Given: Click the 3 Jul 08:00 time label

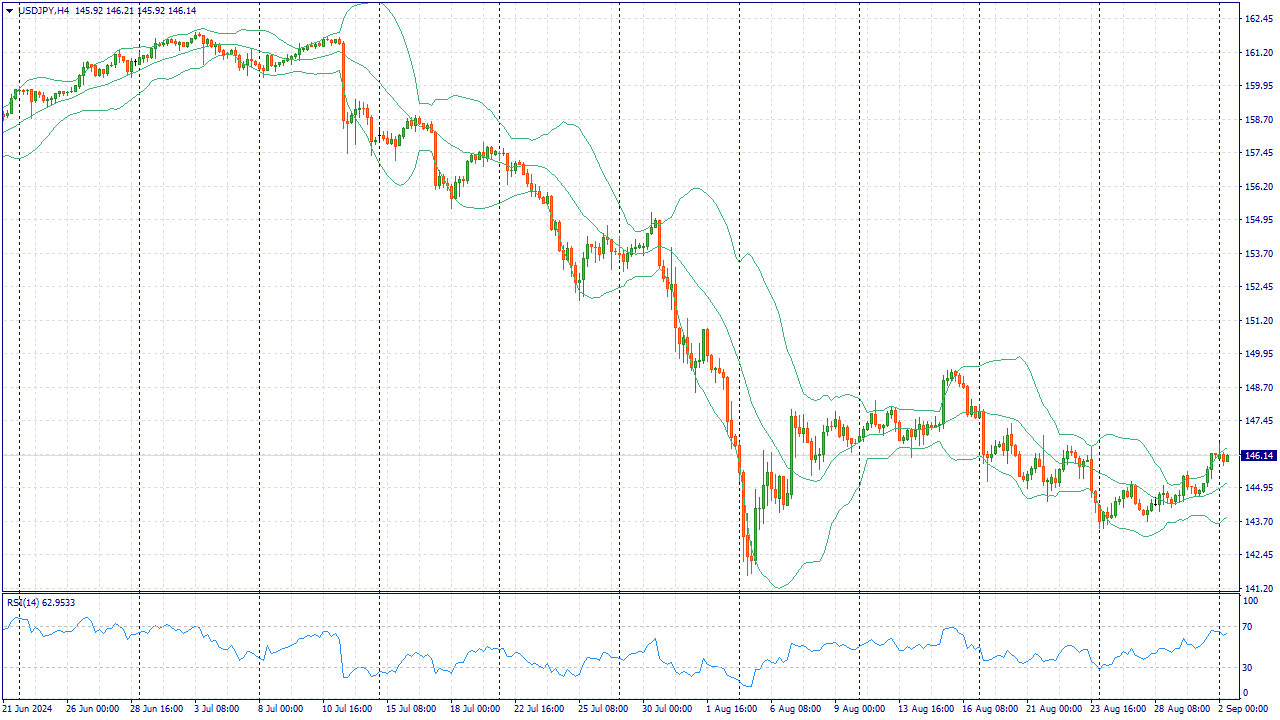Looking at the screenshot, I should coord(215,709).
